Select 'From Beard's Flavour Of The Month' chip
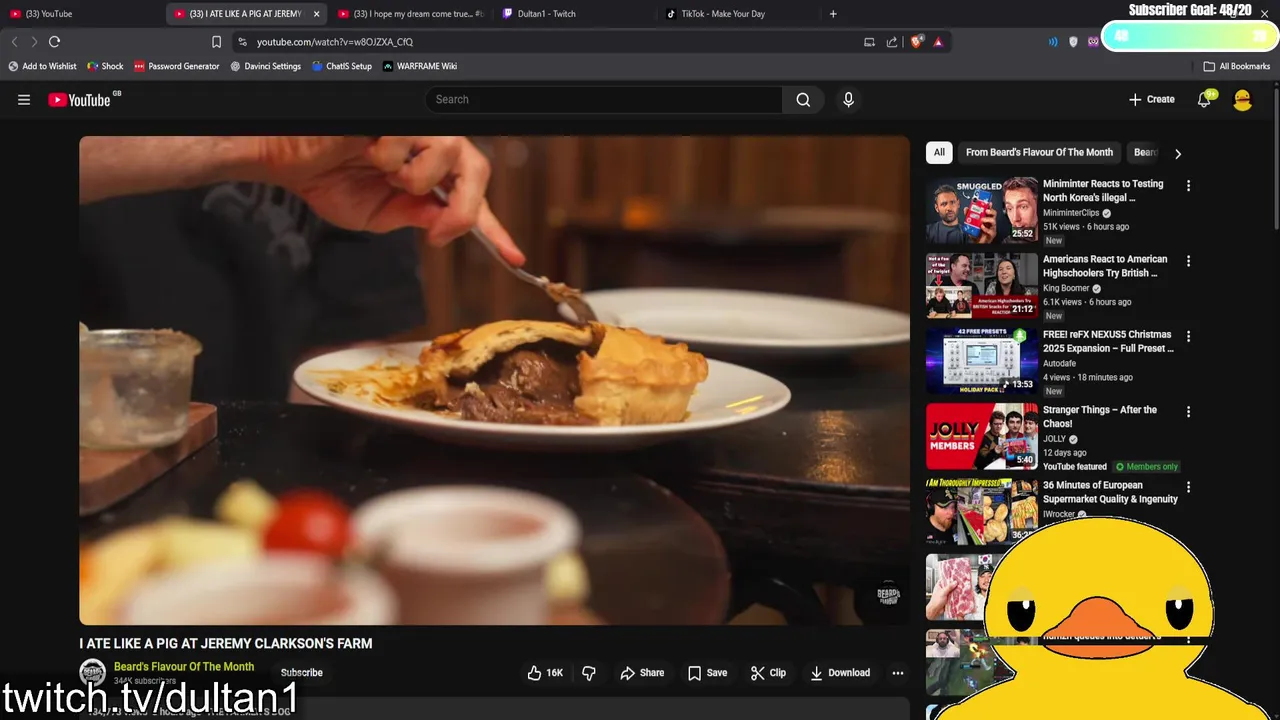This screenshot has width=1280, height=720. pyautogui.click(x=1039, y=153)
